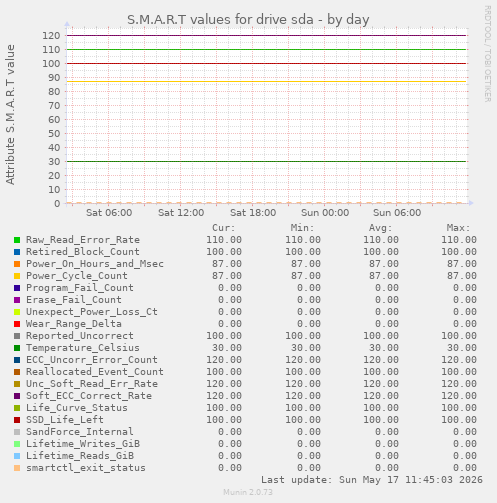Click the 'Min:' column header

[302, 228]
